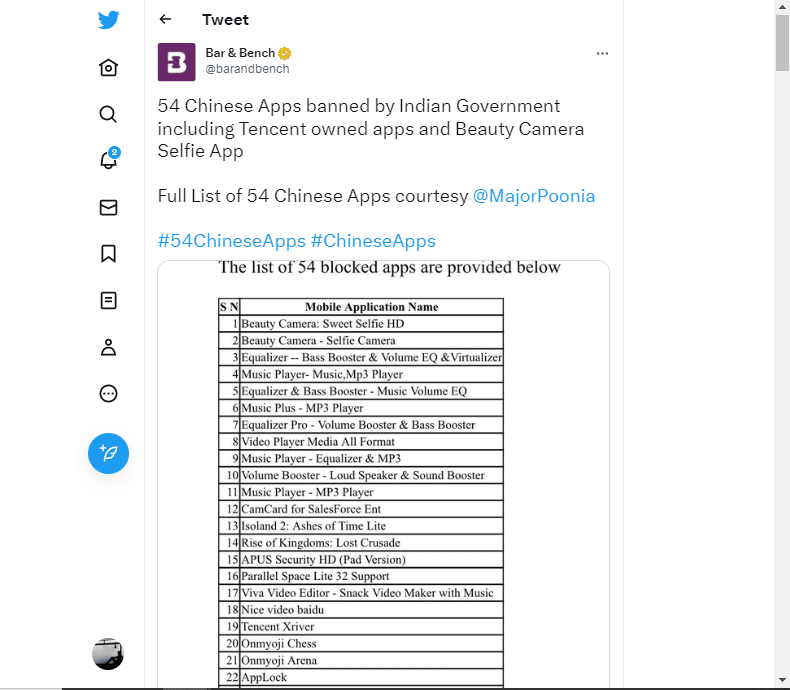Viewport: 790px width, 690px height.
Task: Open tweet options three-dot menu
Action: (602, 53)
